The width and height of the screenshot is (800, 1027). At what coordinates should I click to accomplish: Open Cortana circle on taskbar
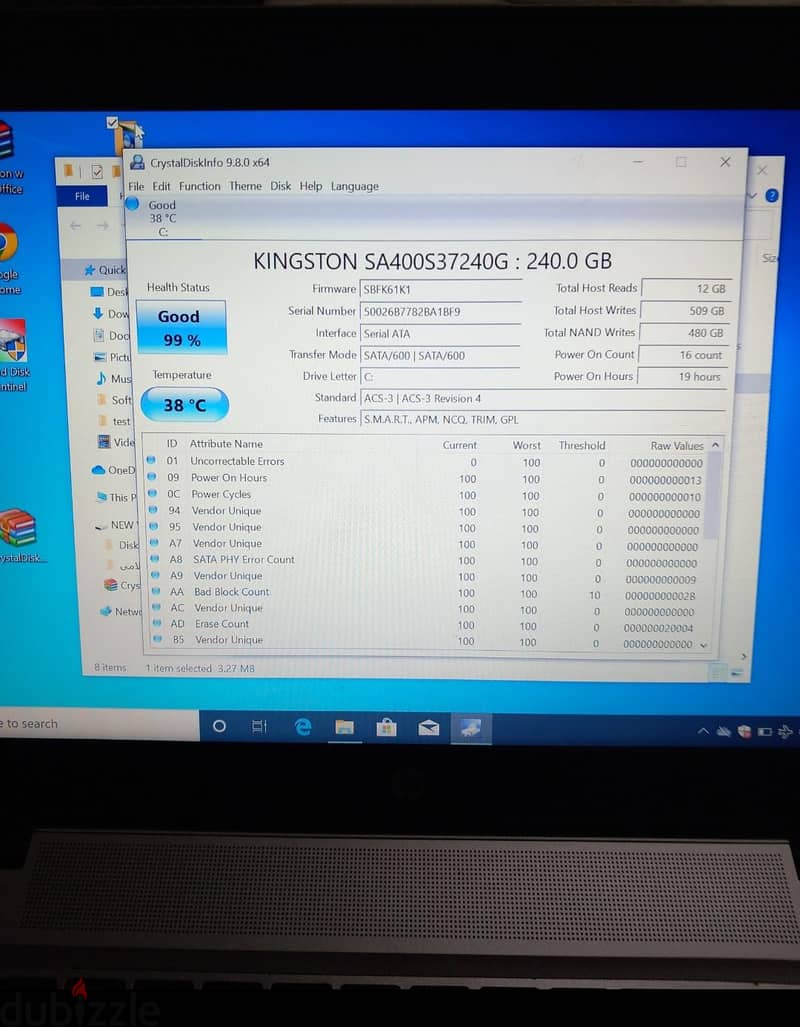tap(219, 726)
